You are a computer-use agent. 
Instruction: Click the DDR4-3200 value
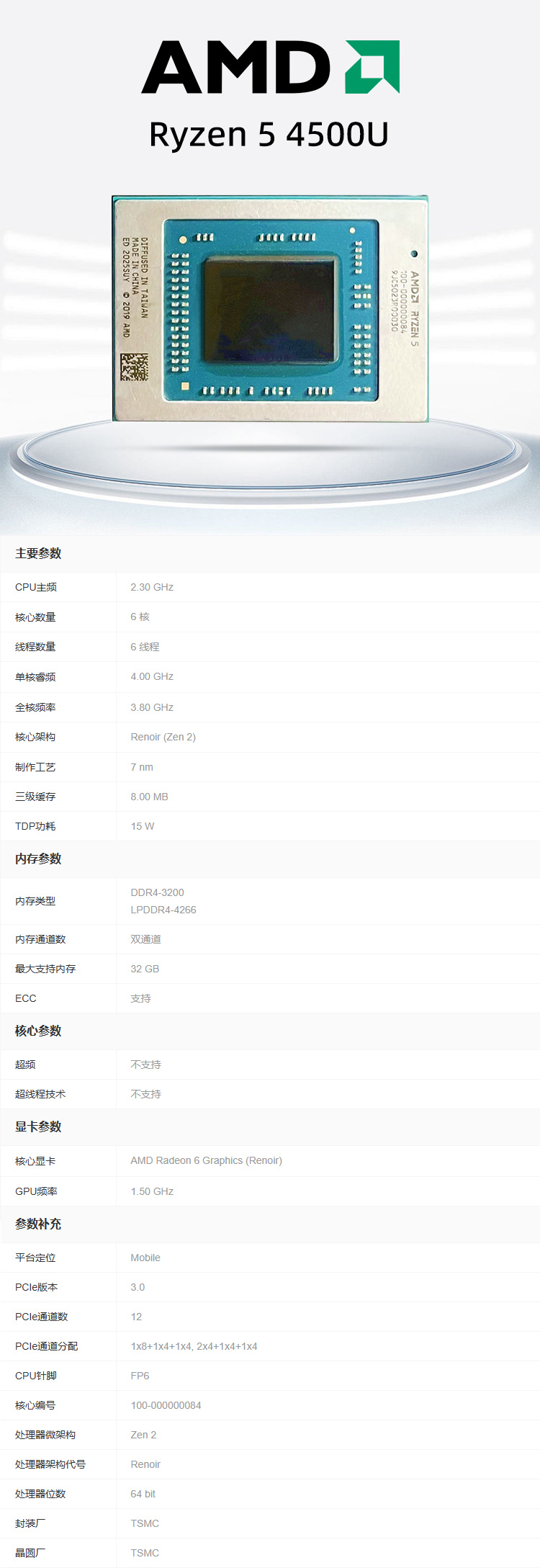coord(157,892)
